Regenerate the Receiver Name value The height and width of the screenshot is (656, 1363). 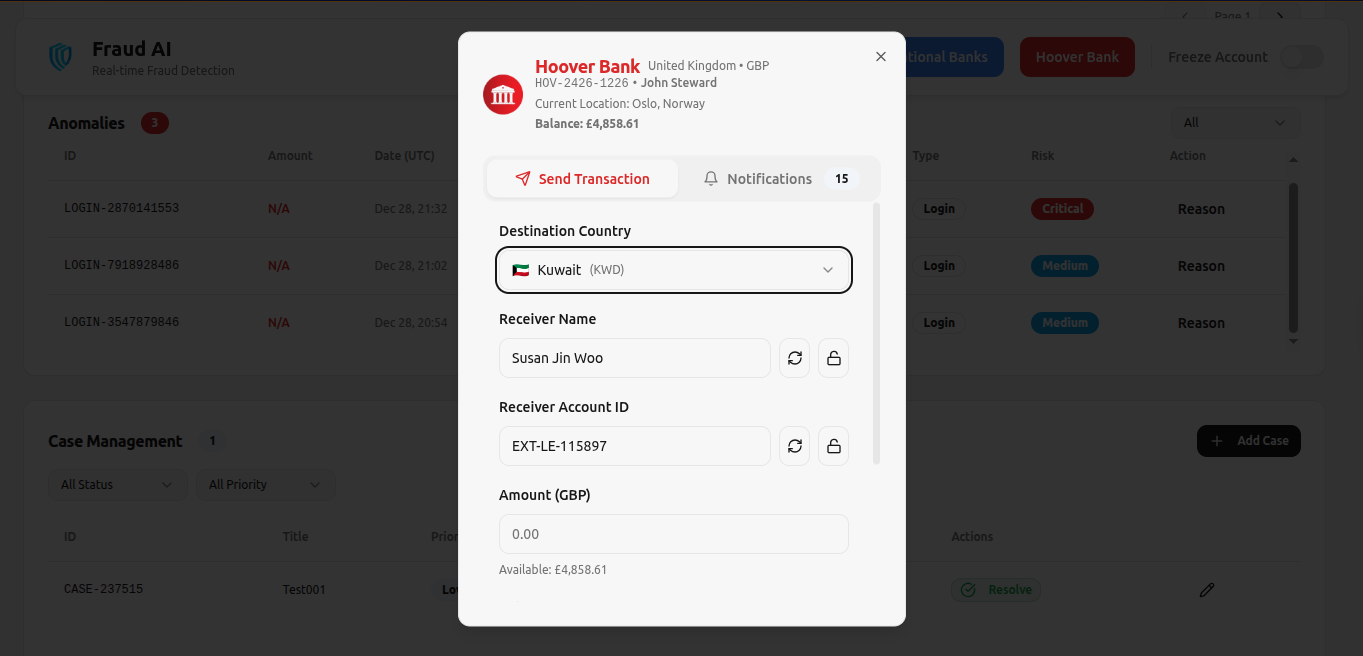pos(795,358)
